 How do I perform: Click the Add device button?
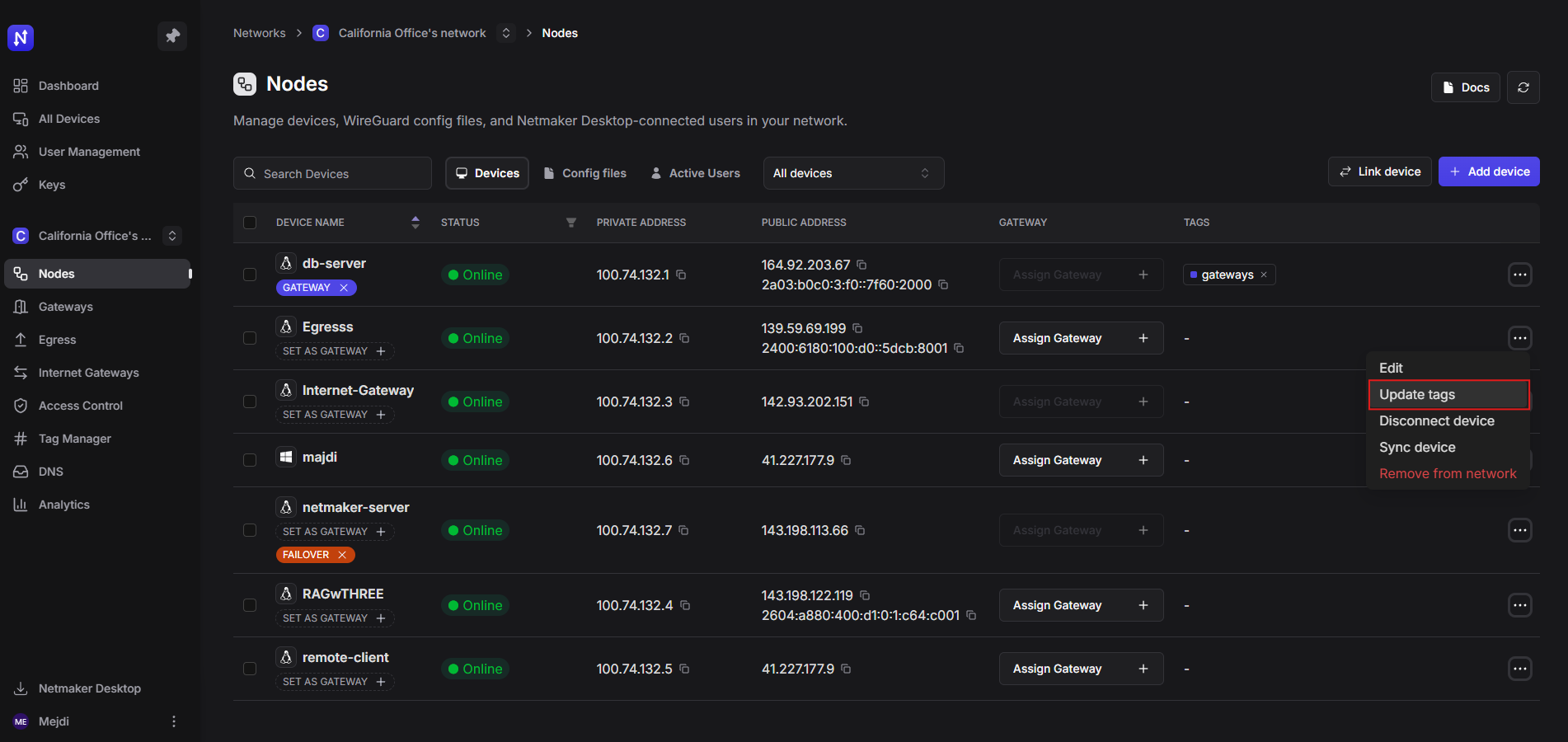(1488, 171)
